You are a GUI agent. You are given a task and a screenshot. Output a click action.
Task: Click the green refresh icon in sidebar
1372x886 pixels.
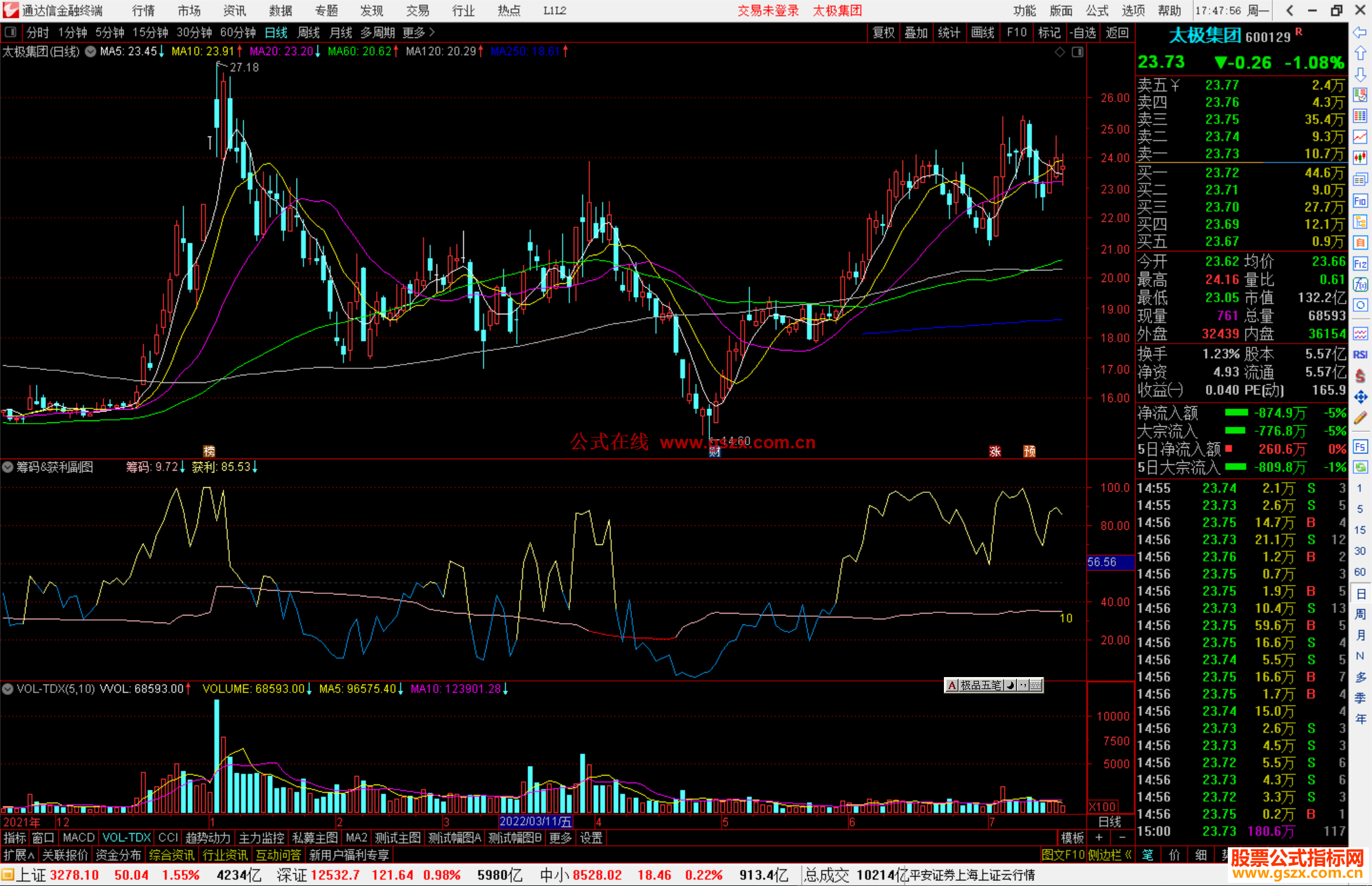tap(1360, 467)
